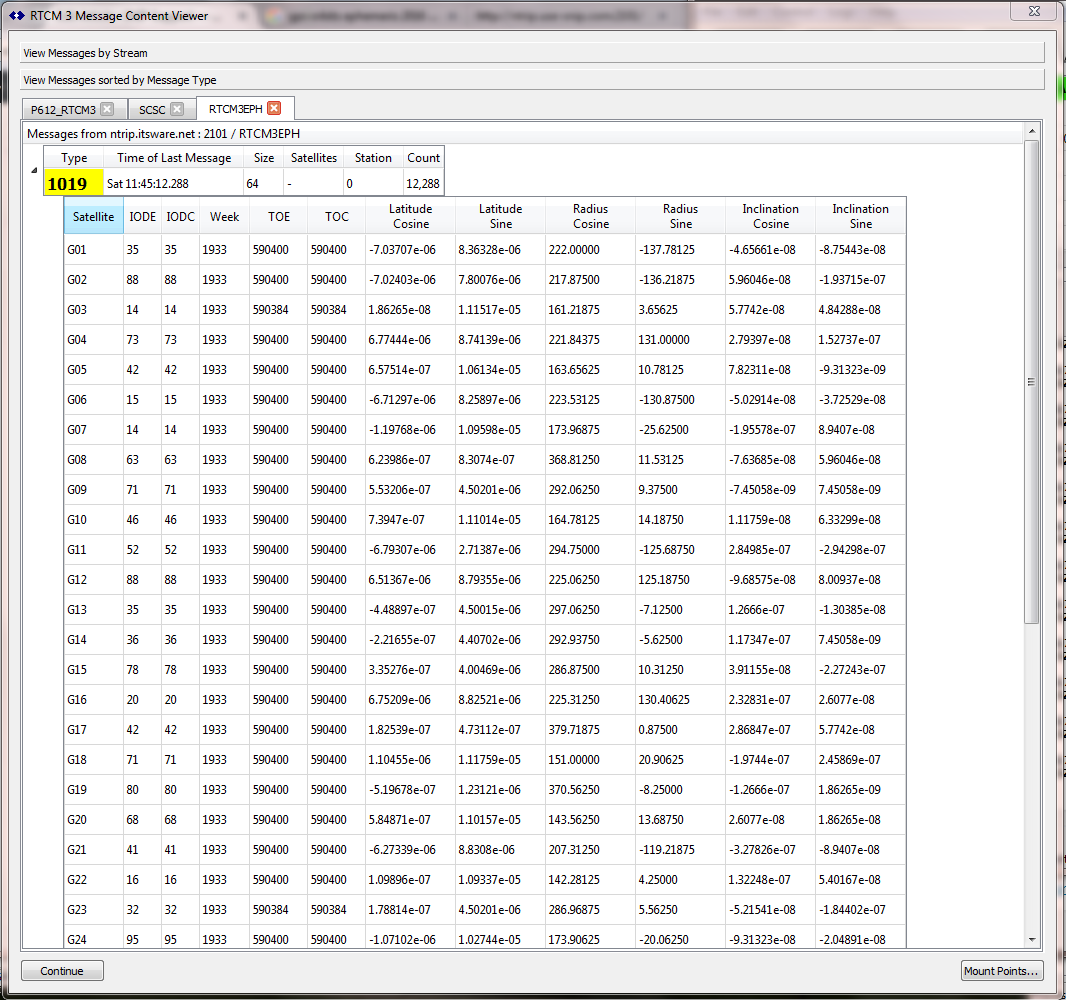This screenshot has height=1000, width=1066.
Task: Close the P612_RTCM3 tab
Action: point(107,109)
